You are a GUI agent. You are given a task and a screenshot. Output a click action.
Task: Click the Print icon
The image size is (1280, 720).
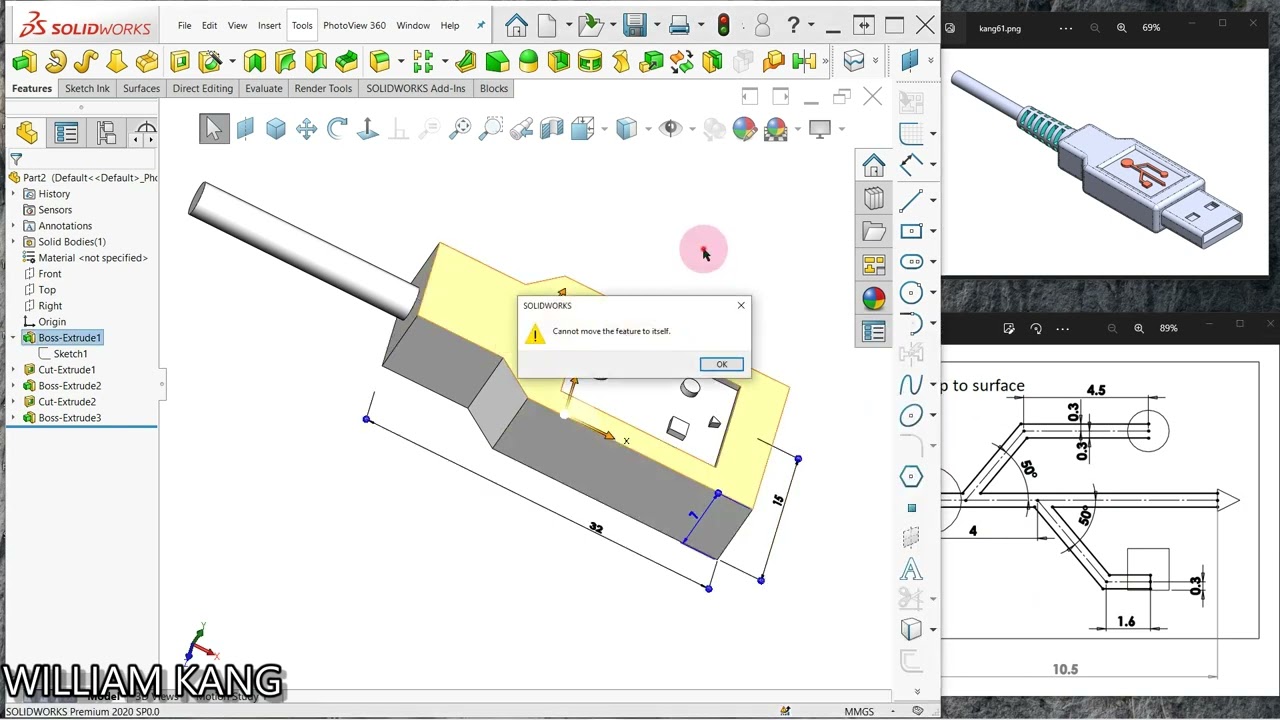(679, 25)
